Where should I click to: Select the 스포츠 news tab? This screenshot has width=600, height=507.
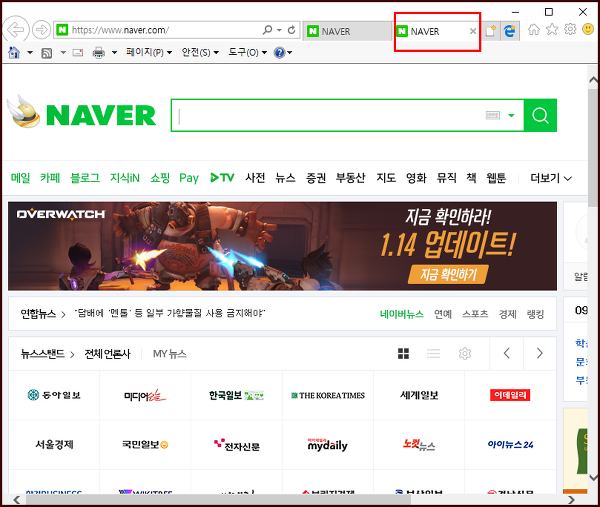point(475,314)
